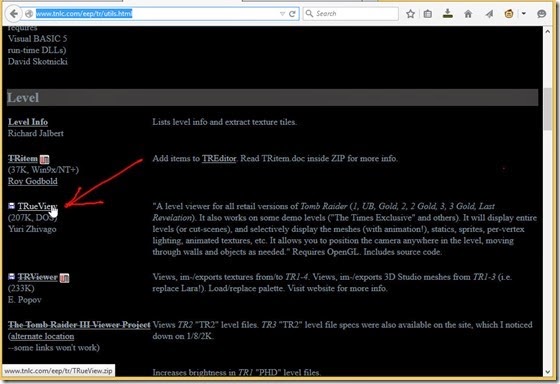
Task: Click the disk icon before TRViewer
Action: coord(12,276)
